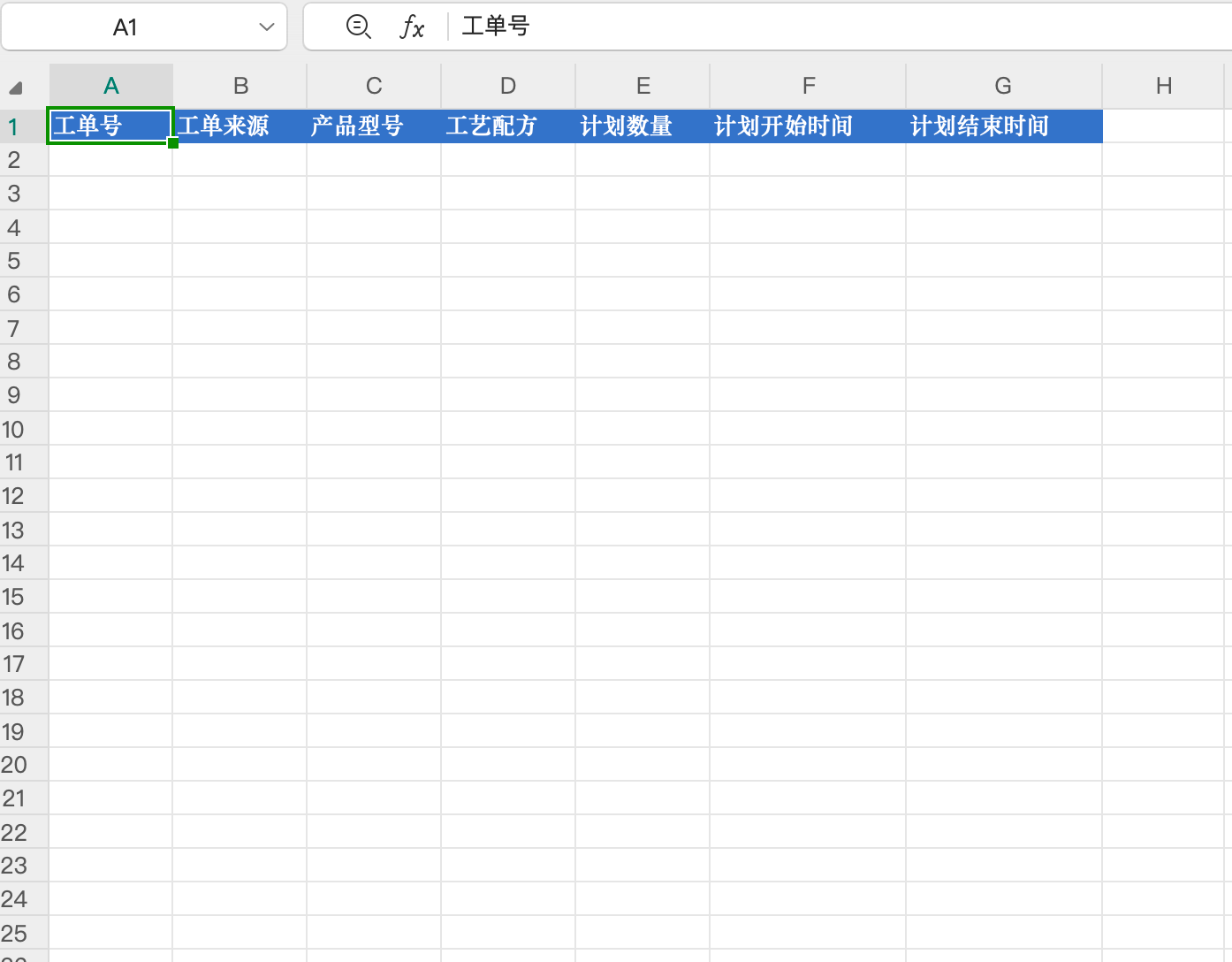Click the select-all triangle corner
The width and height of the screenshot is (1232, 962).
16,87
